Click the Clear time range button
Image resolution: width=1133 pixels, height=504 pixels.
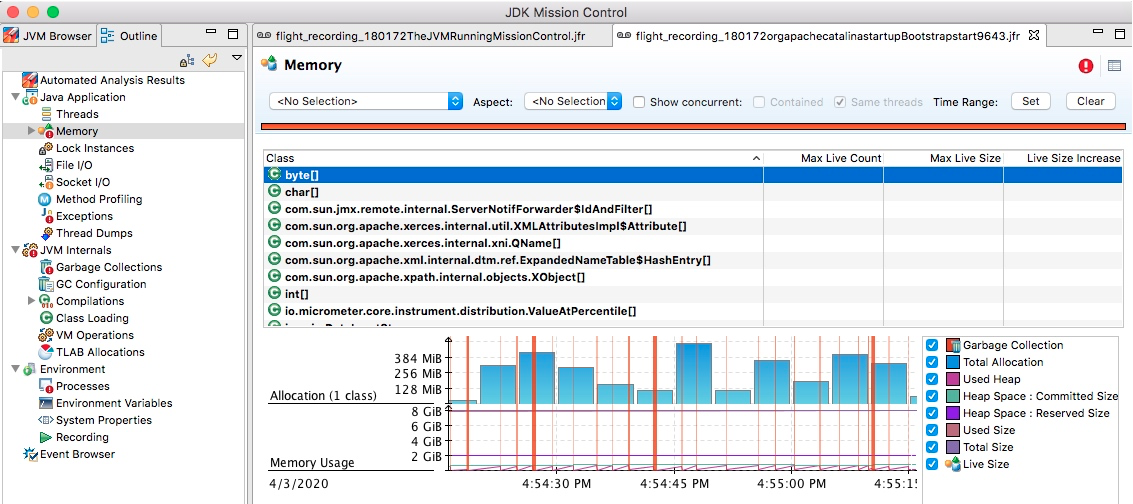click(x=1090, y=102)
